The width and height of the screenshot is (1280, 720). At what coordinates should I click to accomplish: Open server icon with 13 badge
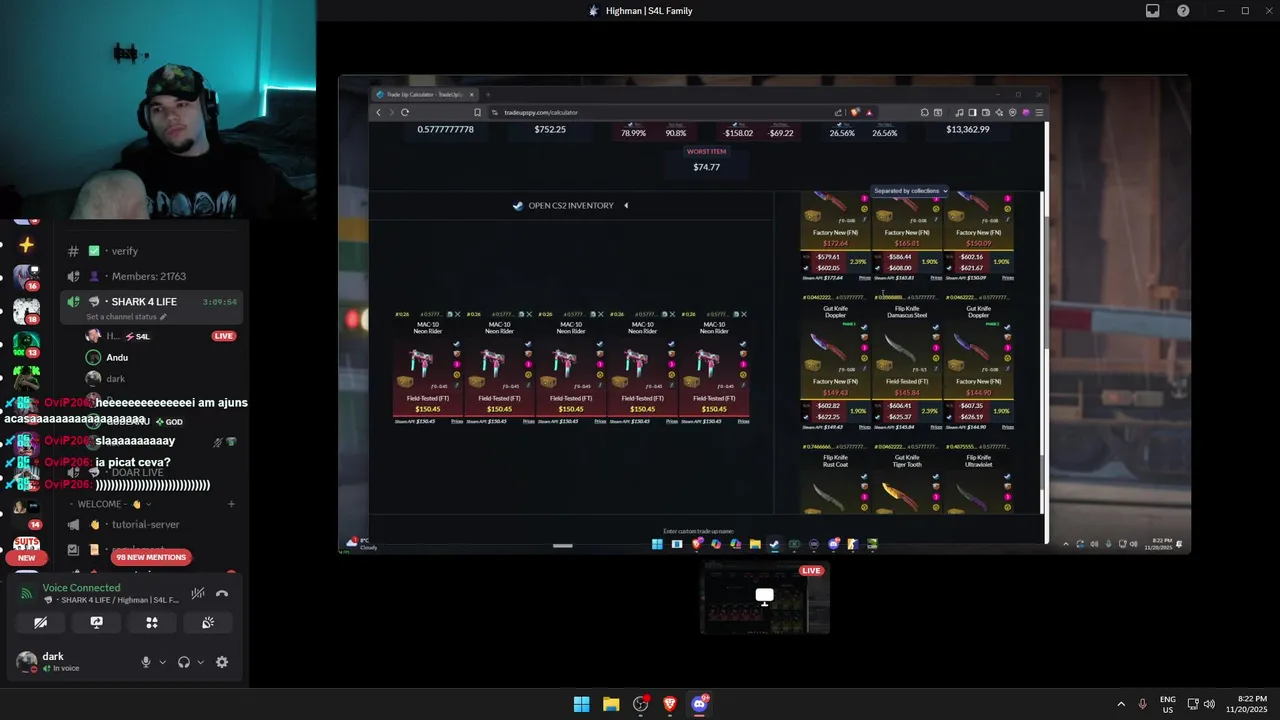pyautogui.click(x=26, y=344)
